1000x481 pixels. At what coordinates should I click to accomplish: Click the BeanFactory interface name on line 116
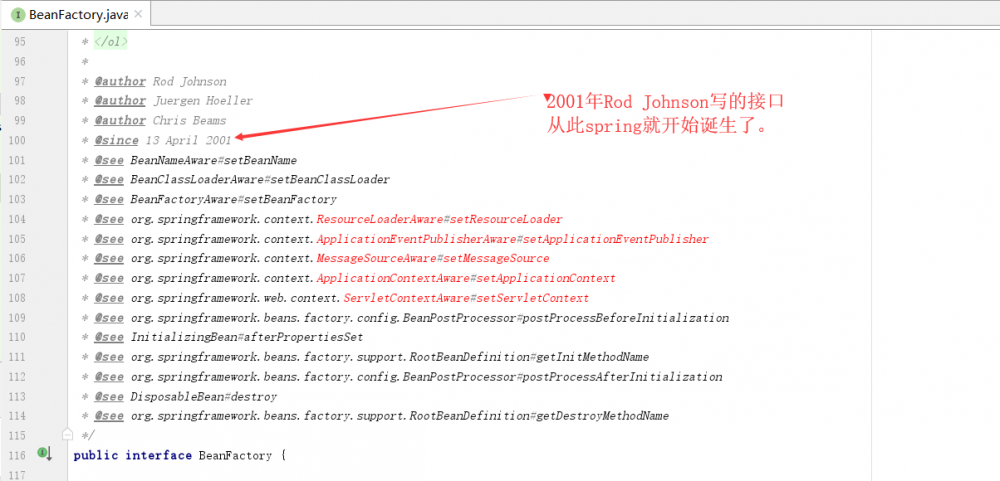coord(235,455)
